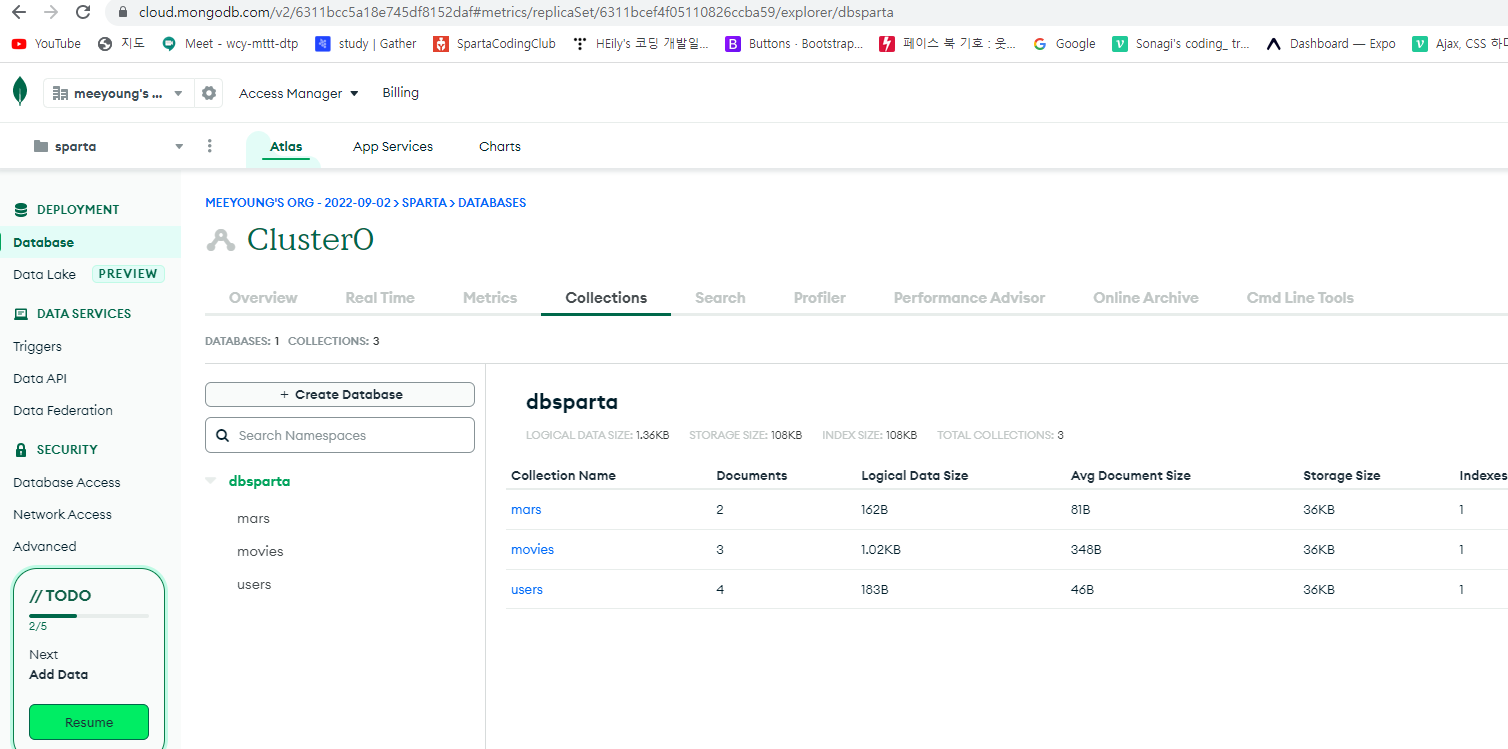Open project options three-dot menu
1508x749 pixels.
[209, 146]
